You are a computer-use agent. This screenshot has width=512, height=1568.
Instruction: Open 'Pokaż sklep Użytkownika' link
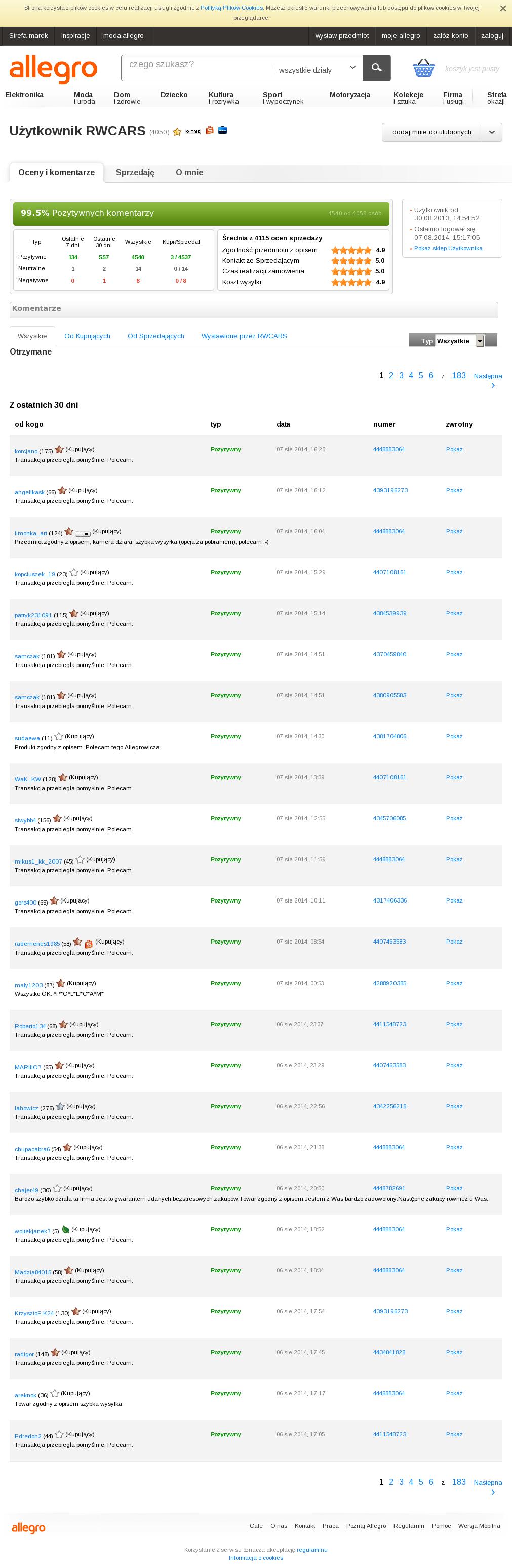[448, 248]
